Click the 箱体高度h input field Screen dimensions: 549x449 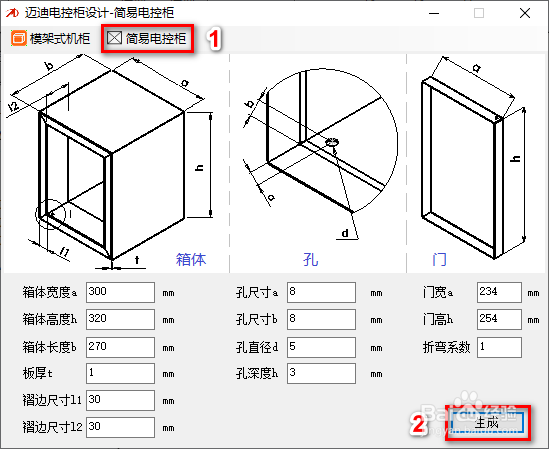[120, 319]
